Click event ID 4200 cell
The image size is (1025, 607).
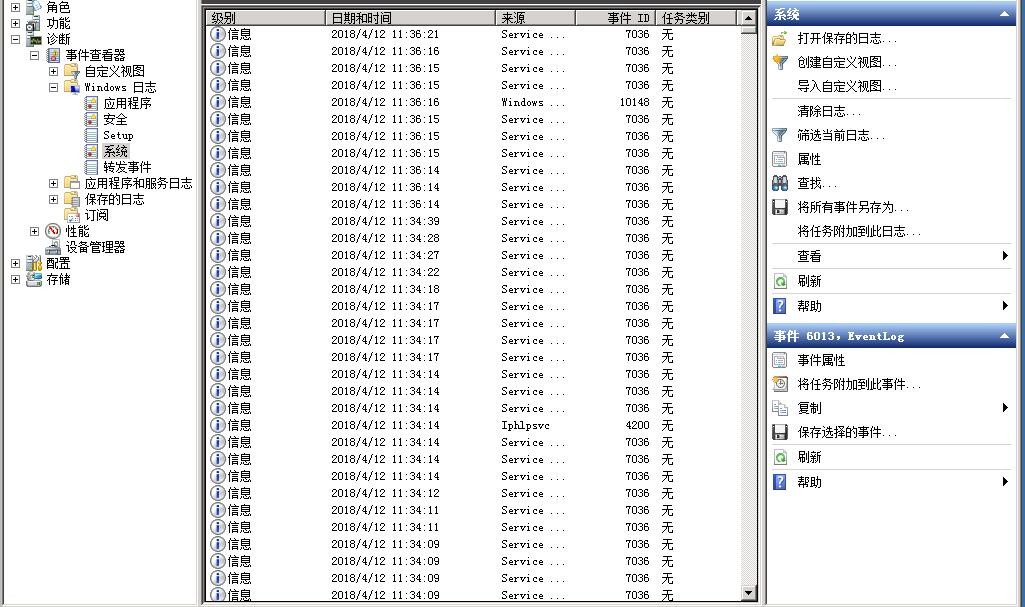pos(637,425)
